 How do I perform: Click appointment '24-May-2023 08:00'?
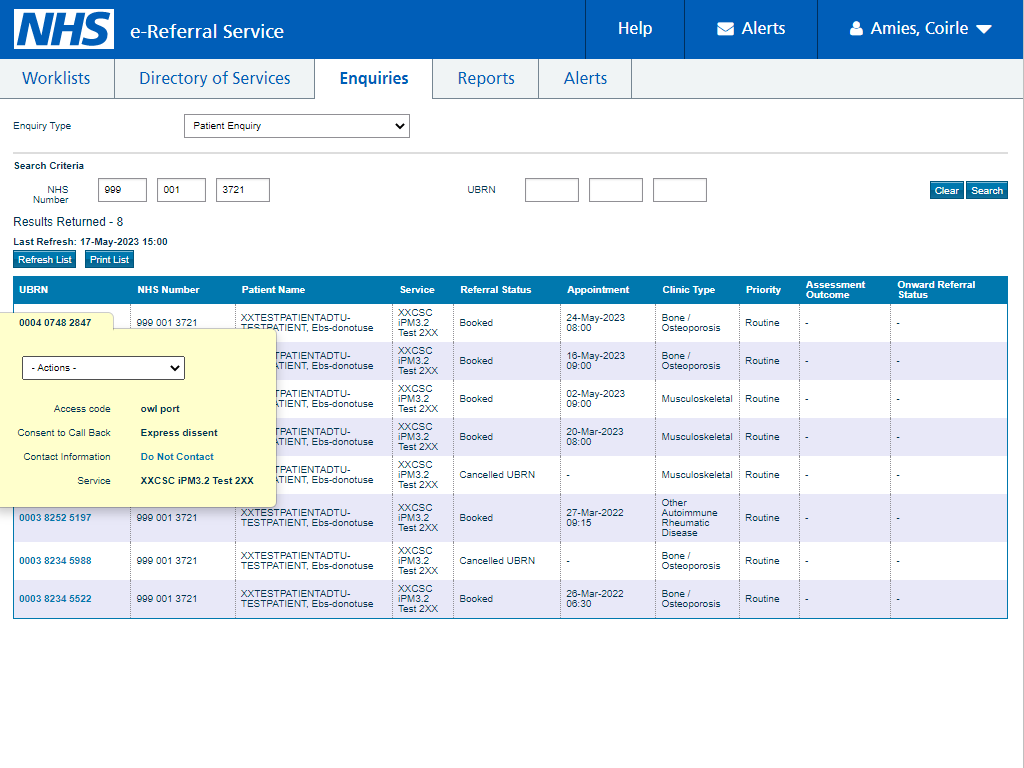coord(596,323)
